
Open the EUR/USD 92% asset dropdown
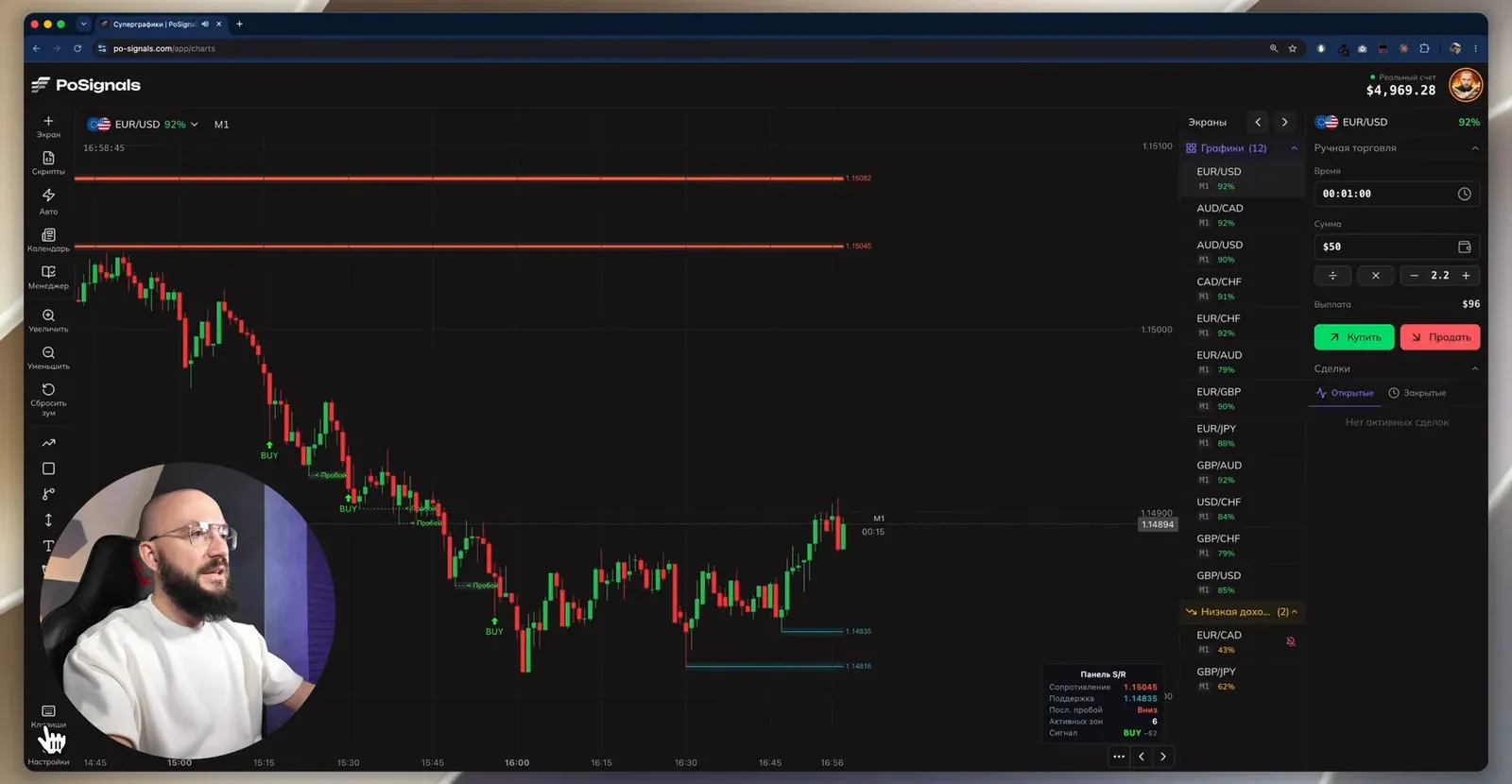pos(144,124)
